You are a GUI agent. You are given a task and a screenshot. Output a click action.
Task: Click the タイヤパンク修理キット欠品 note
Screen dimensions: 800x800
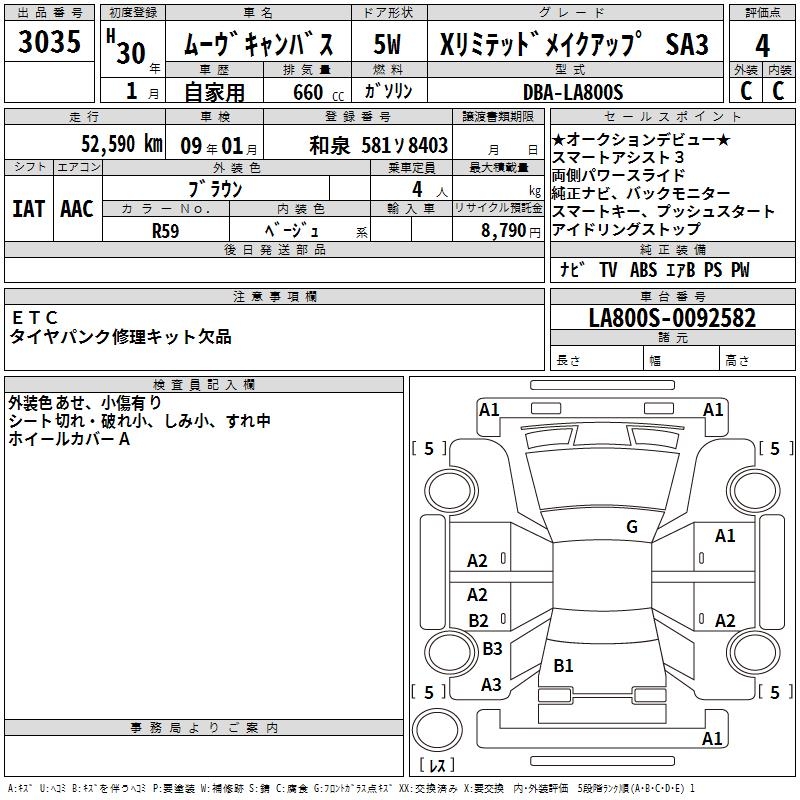(120, 337)
